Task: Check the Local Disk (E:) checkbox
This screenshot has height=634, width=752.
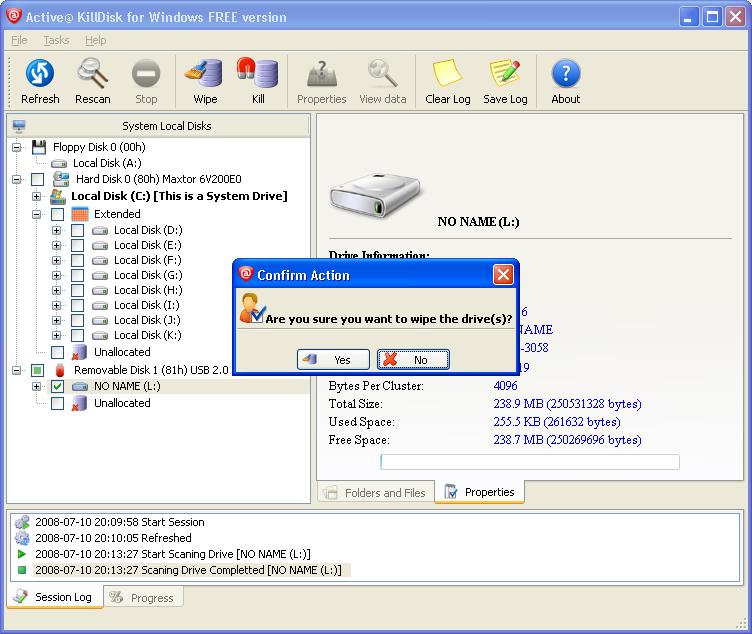Action: (x=77, y=246)
